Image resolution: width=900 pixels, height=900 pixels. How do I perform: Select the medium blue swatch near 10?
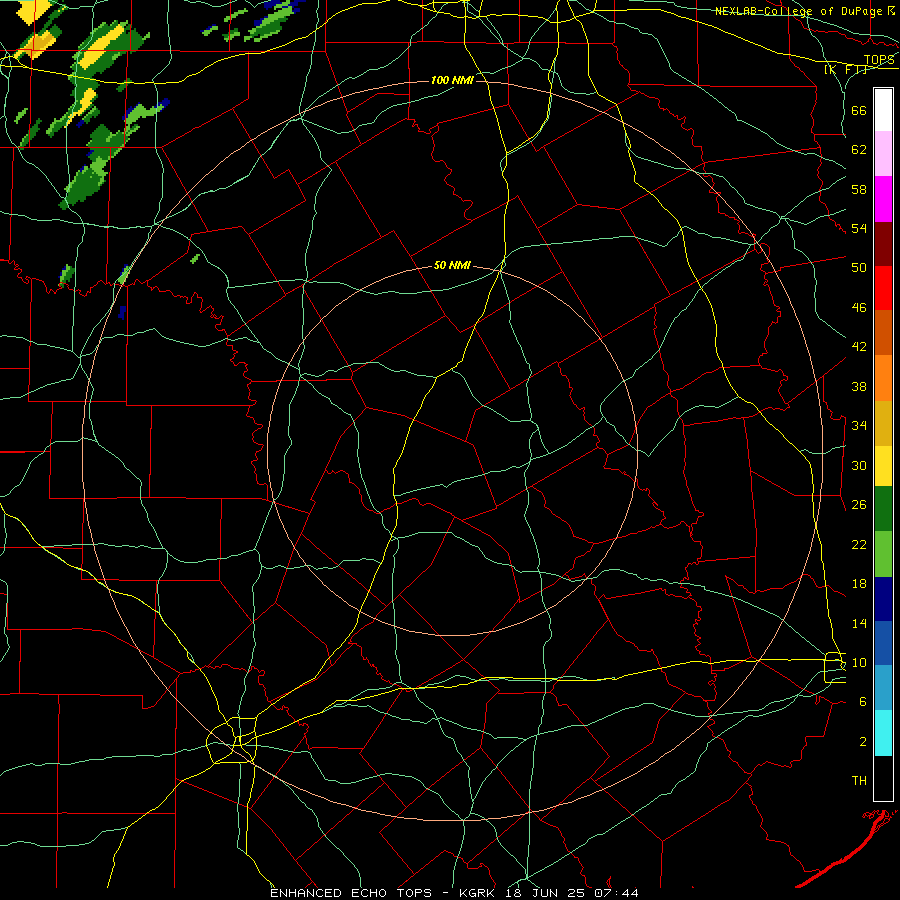[x=883, y=643]
